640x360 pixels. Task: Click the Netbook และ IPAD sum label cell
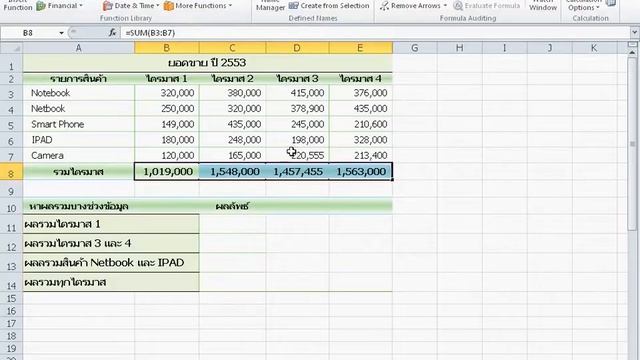click(x=111, y=262)
